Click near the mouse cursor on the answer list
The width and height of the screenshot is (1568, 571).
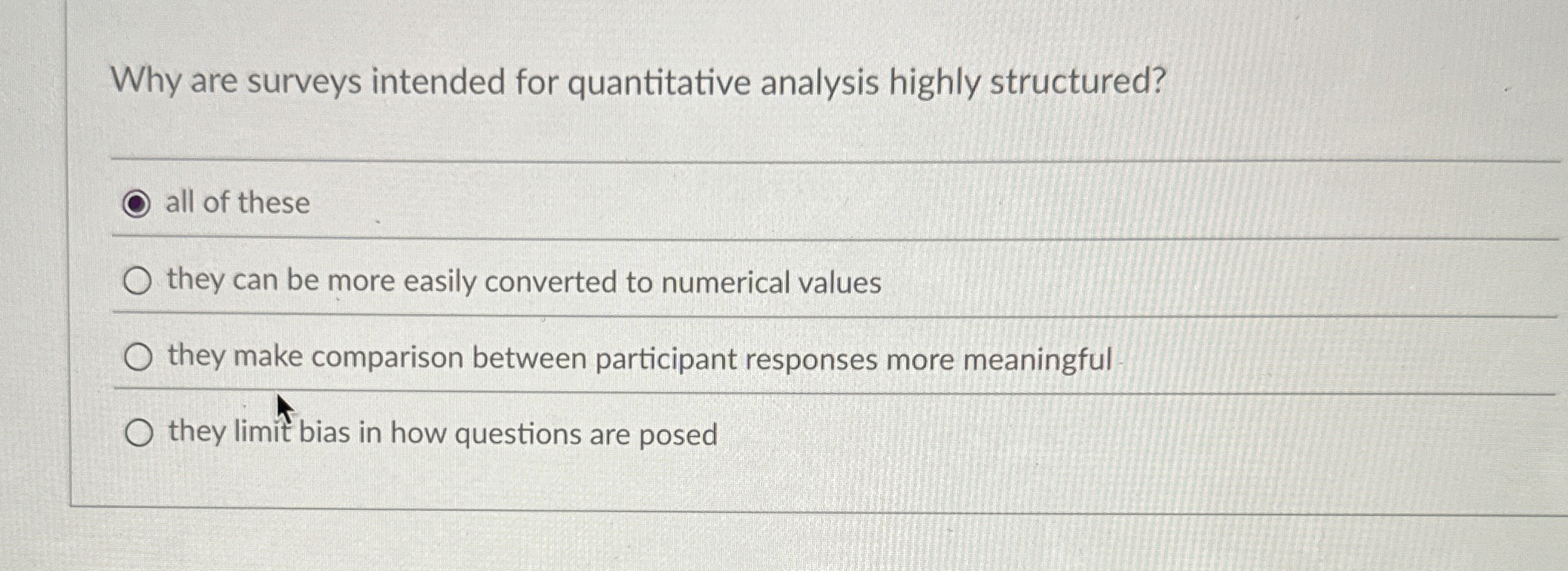coord(283,408)
